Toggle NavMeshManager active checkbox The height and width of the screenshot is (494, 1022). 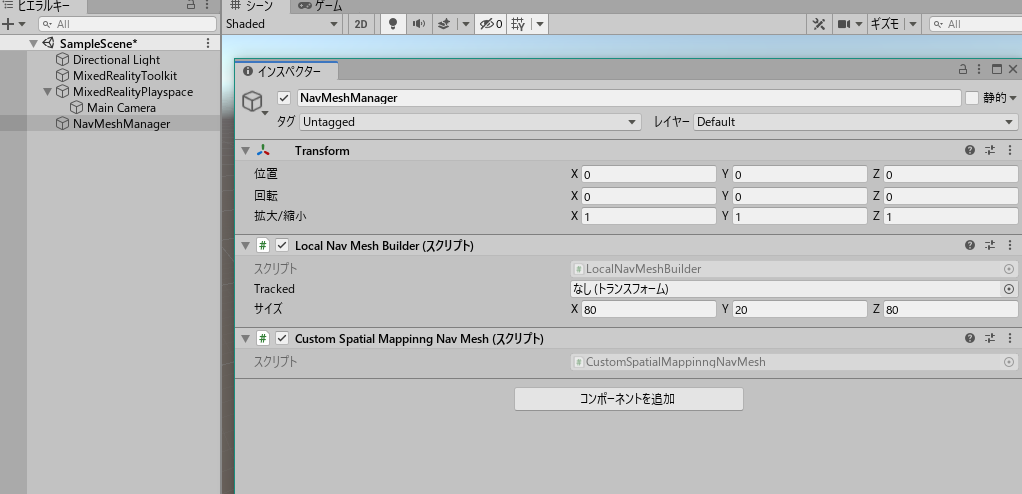coord(284,98)
